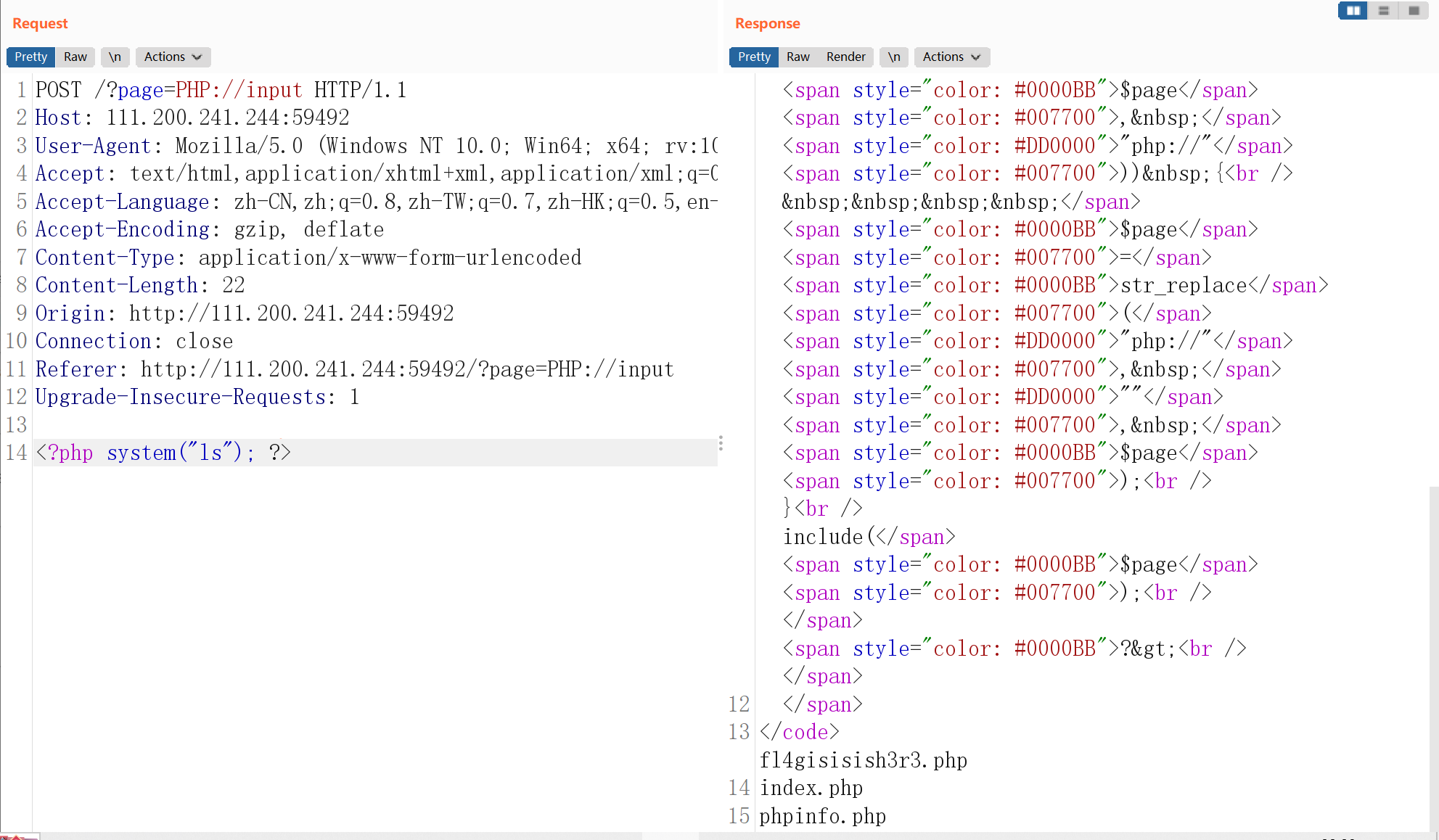
Task: Click the Referer header line
Action: pos(355,369)
